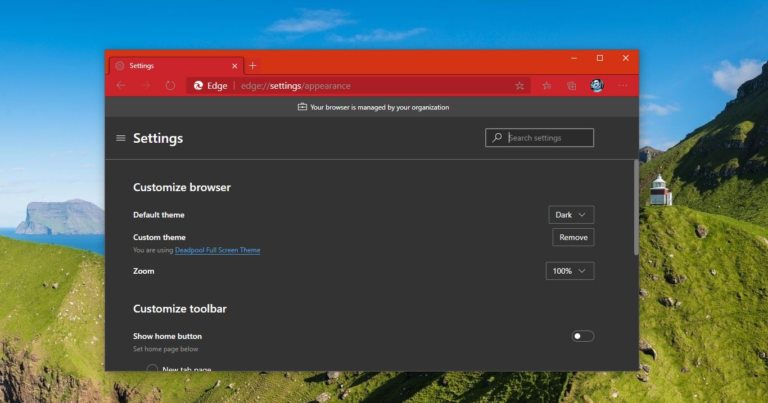Image resolution: width=768 pixels, height=403 pixels.
Task: Open the Settings hamburger menu
Action: pos(120,138)
